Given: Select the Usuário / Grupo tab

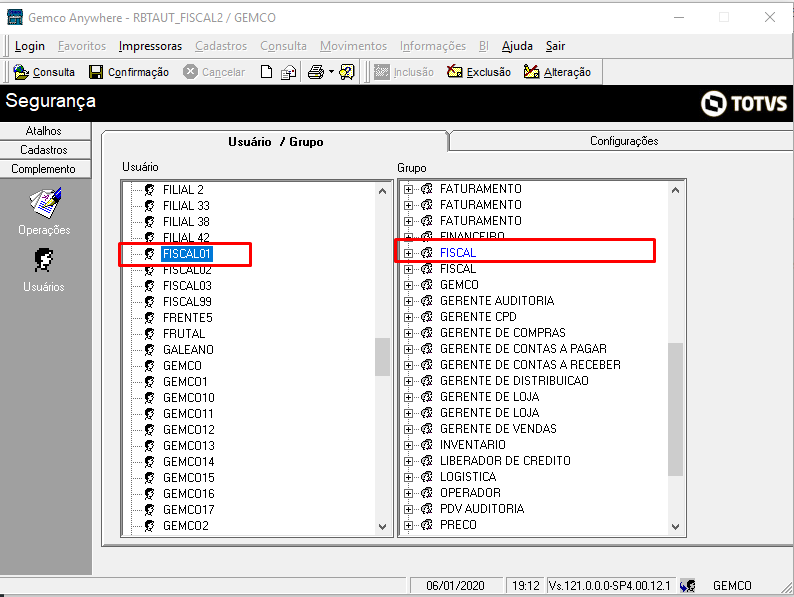Looking at the screenshot, I should 275,142.
